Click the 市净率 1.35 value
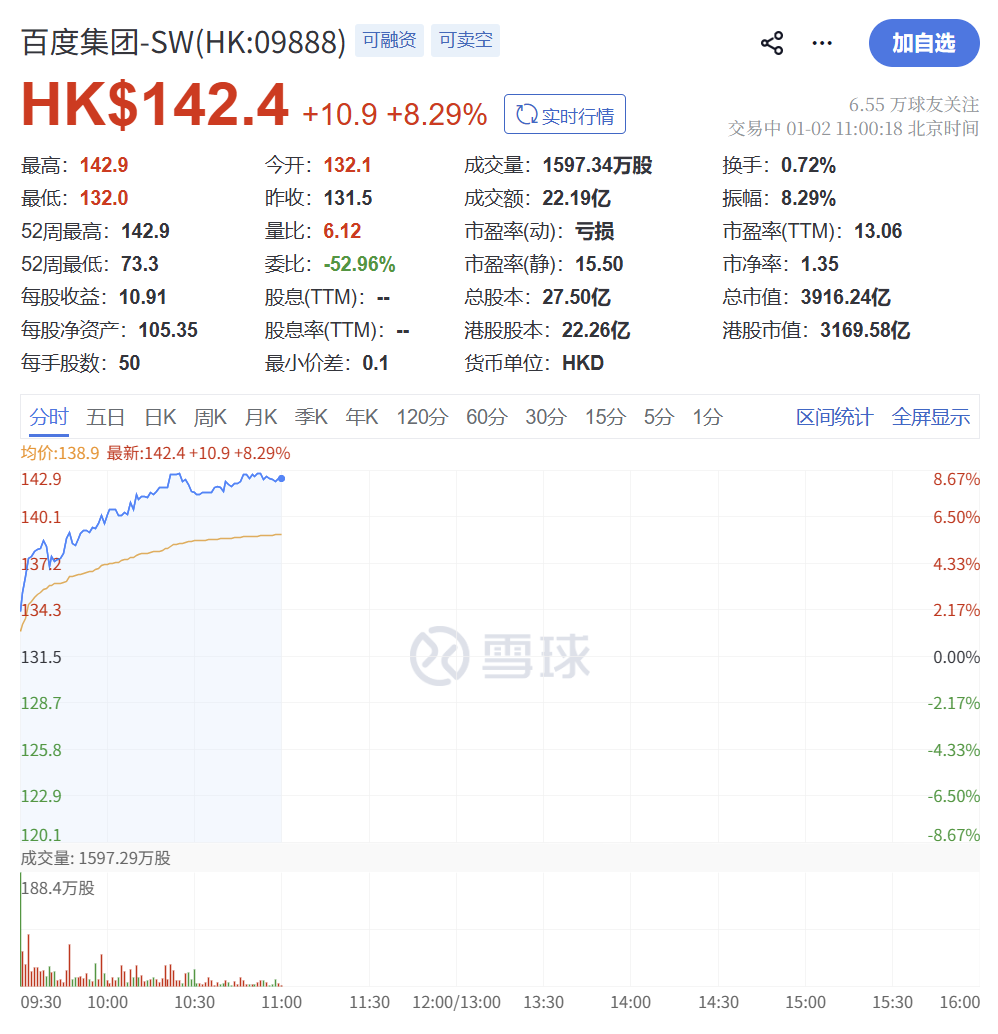 tap(819, 264)
